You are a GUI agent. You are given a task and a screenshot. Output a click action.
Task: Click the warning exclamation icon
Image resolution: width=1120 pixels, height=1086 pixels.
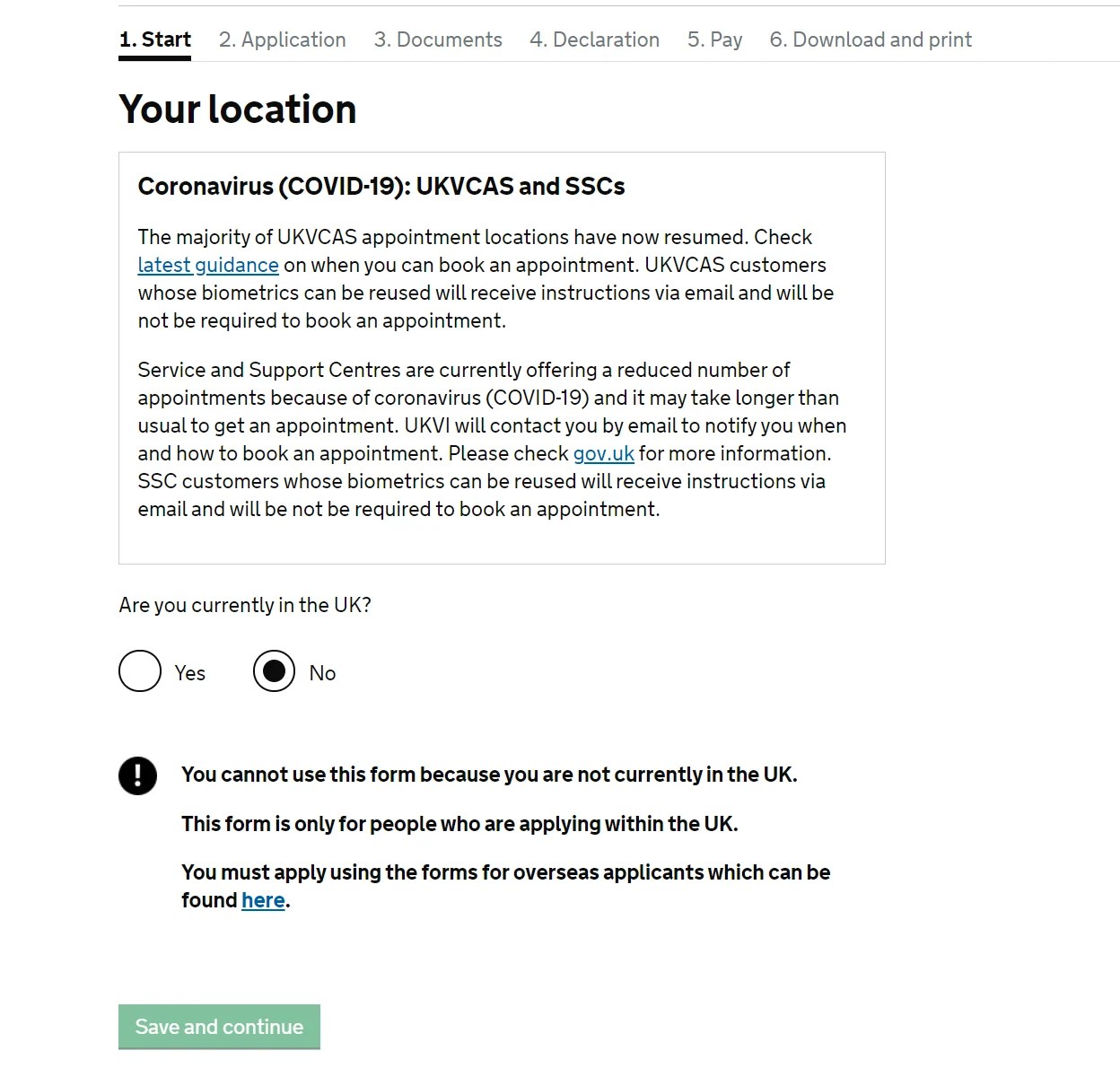137,775
